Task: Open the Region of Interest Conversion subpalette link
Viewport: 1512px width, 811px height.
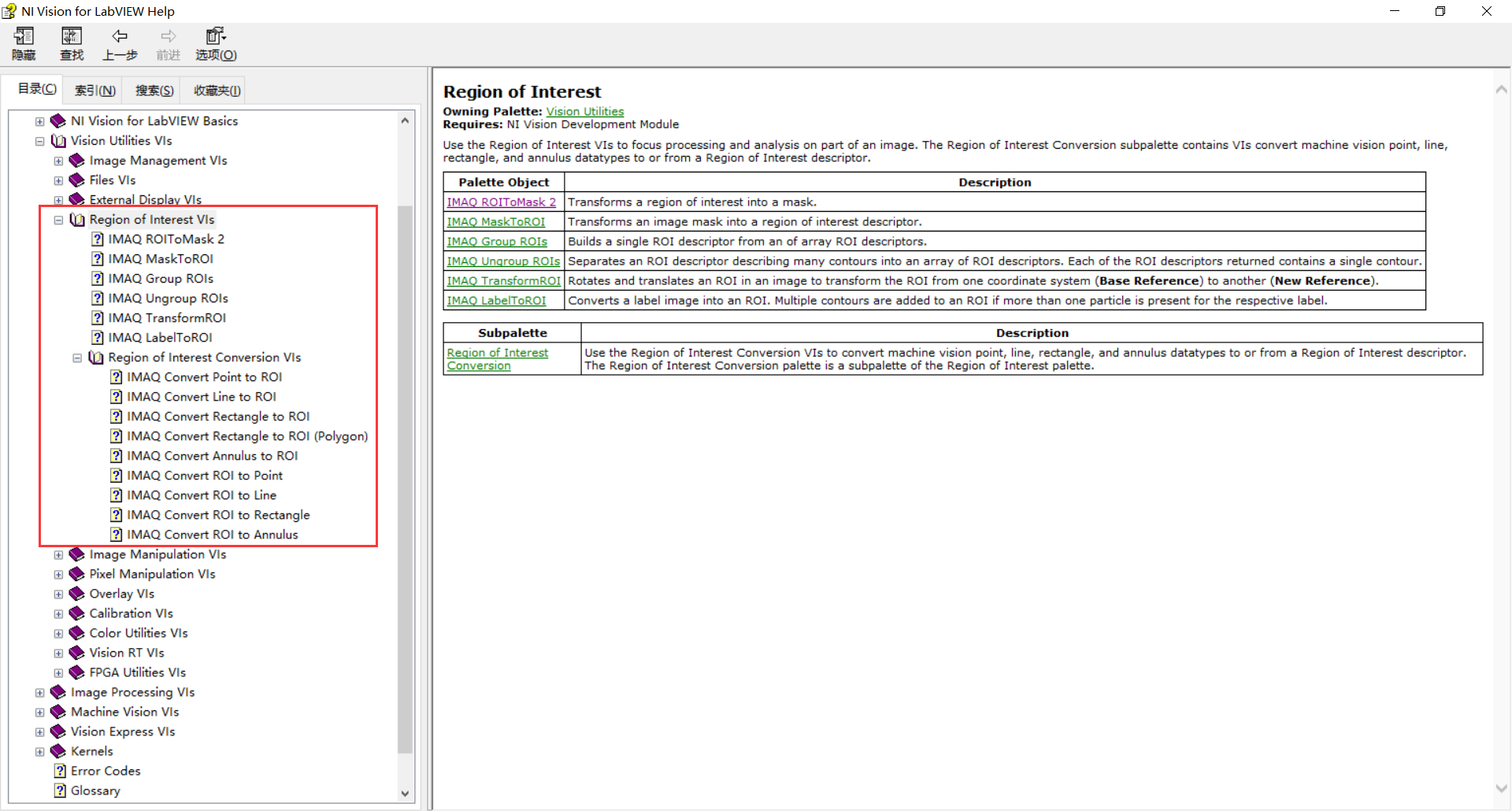Action: tap(498, 359)
